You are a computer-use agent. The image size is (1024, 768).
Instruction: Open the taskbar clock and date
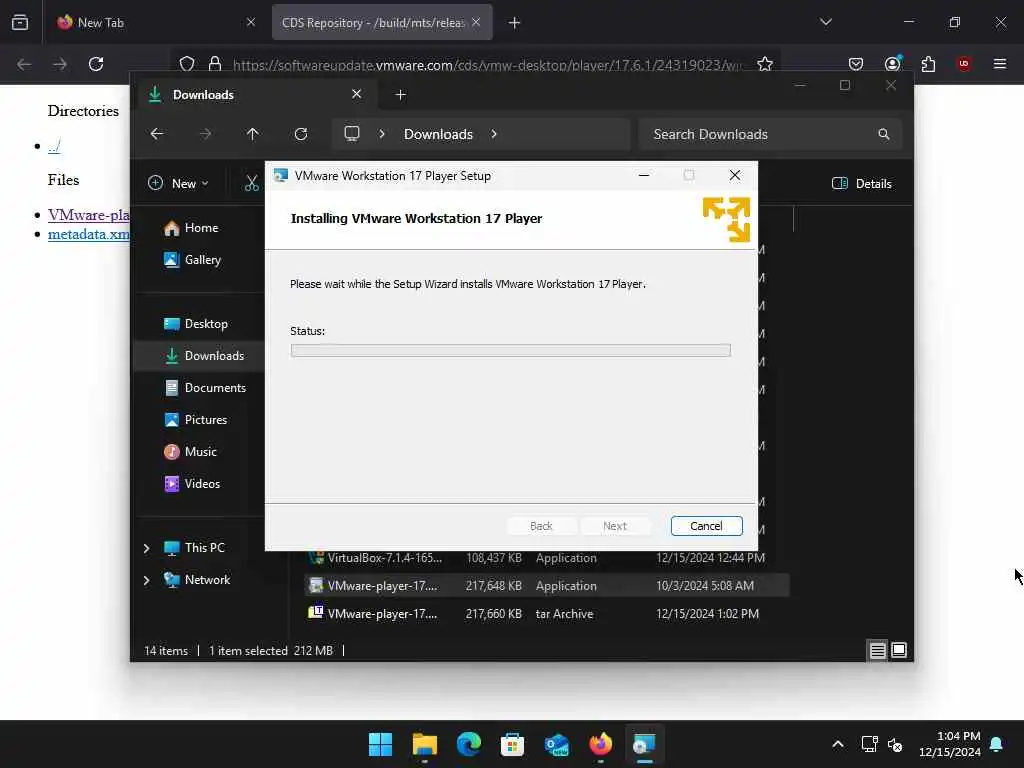(950, 744)
